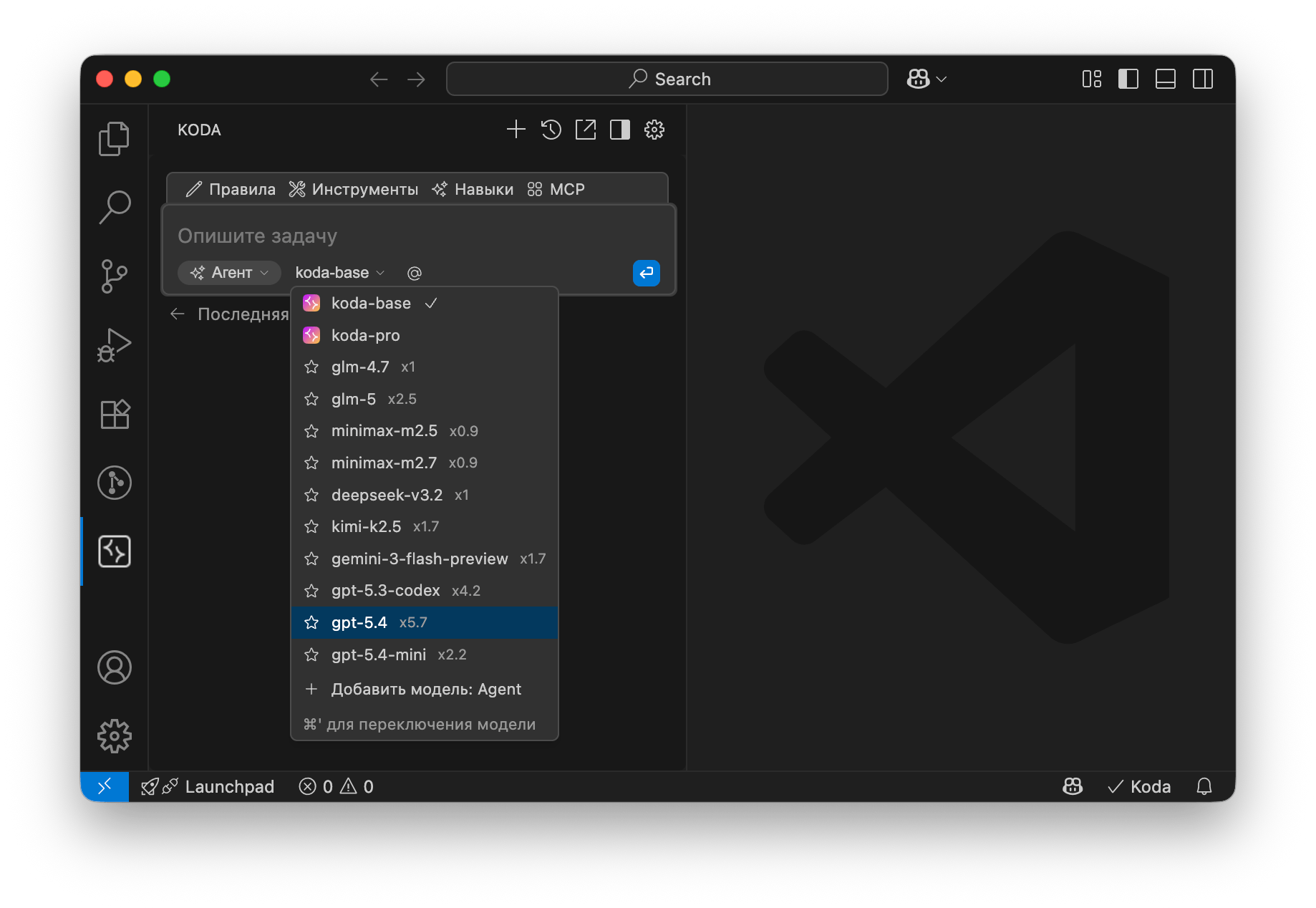Viewport: 1316px width, 908px height.
Task: Favorite the glm-5 model with star
Action: tap(311, 399)
